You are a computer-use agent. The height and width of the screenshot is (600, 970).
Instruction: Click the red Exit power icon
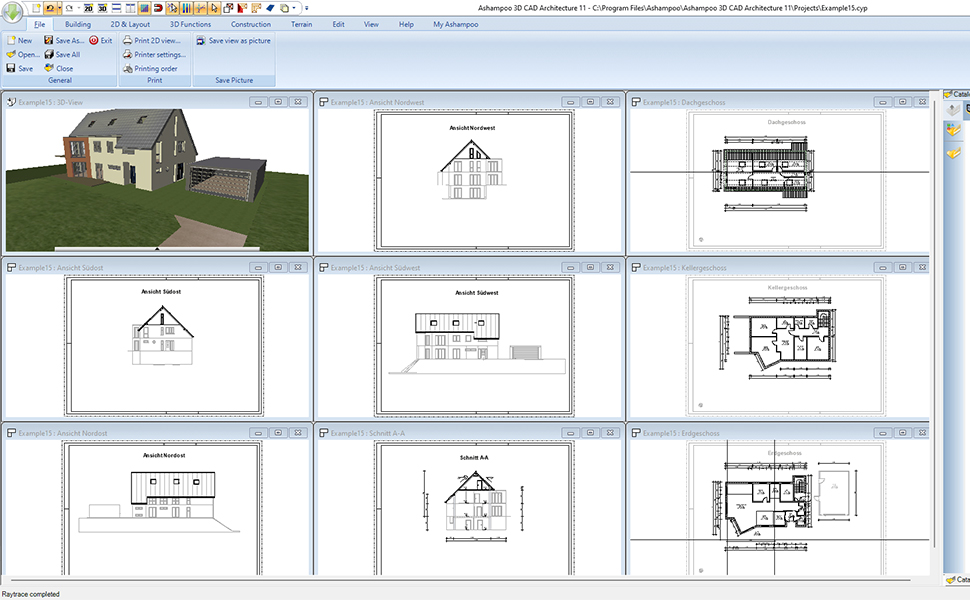point(94,41)
